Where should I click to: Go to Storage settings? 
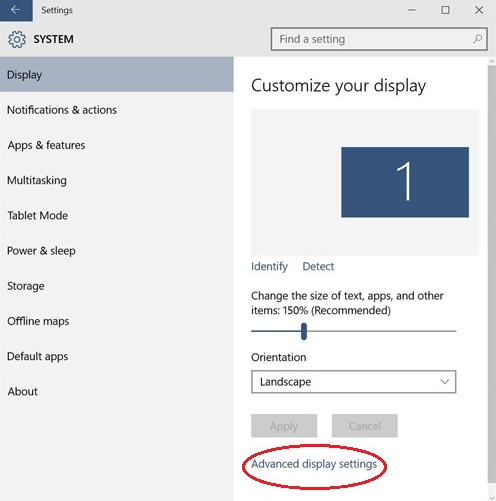(x=117, y=286)
